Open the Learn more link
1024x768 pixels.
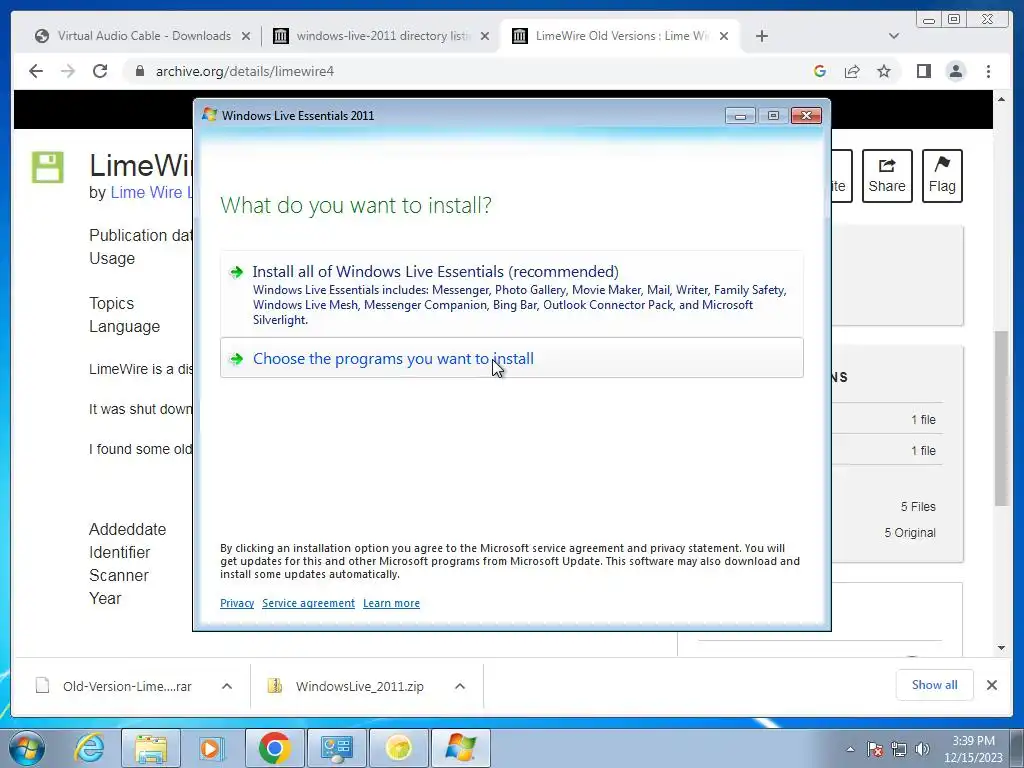[391, 603]
